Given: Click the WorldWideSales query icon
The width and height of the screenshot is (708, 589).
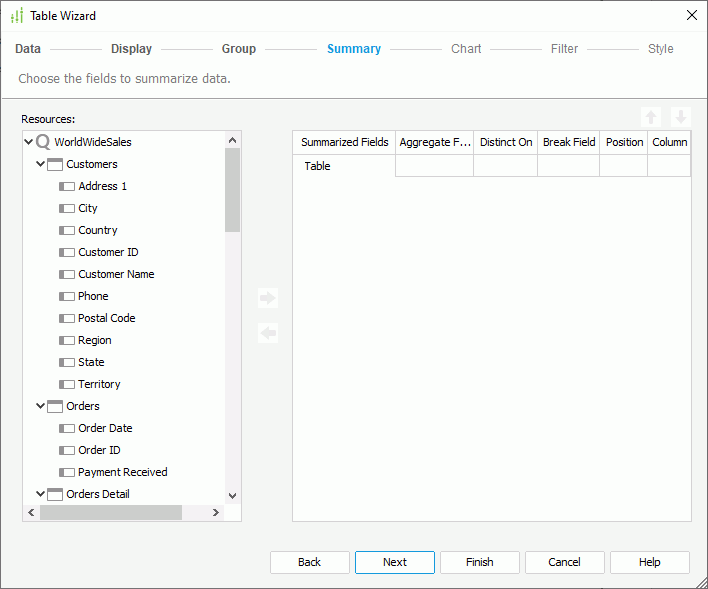Looking at the screenshot, I should [43, 142].
